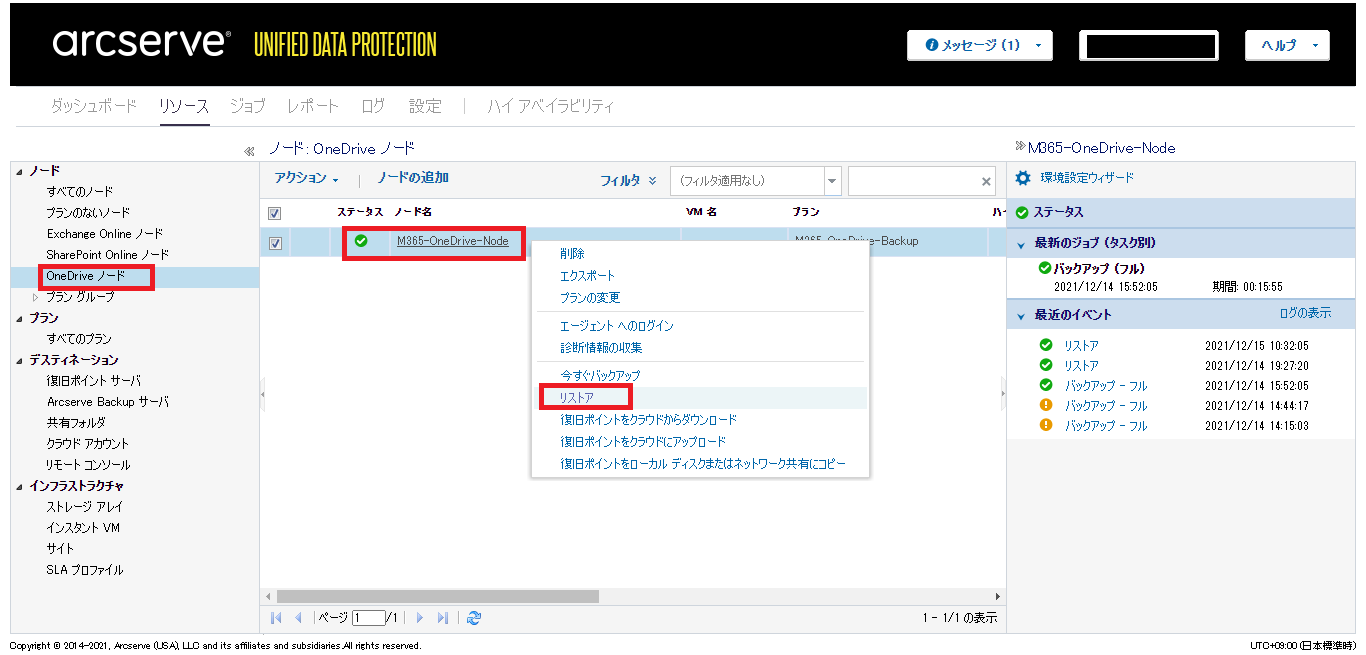The height and width of the screenshot is (655, 1366).
Task: Click warning icon of event 2021/12/14 14:44:17
Action: point(1046,405)
